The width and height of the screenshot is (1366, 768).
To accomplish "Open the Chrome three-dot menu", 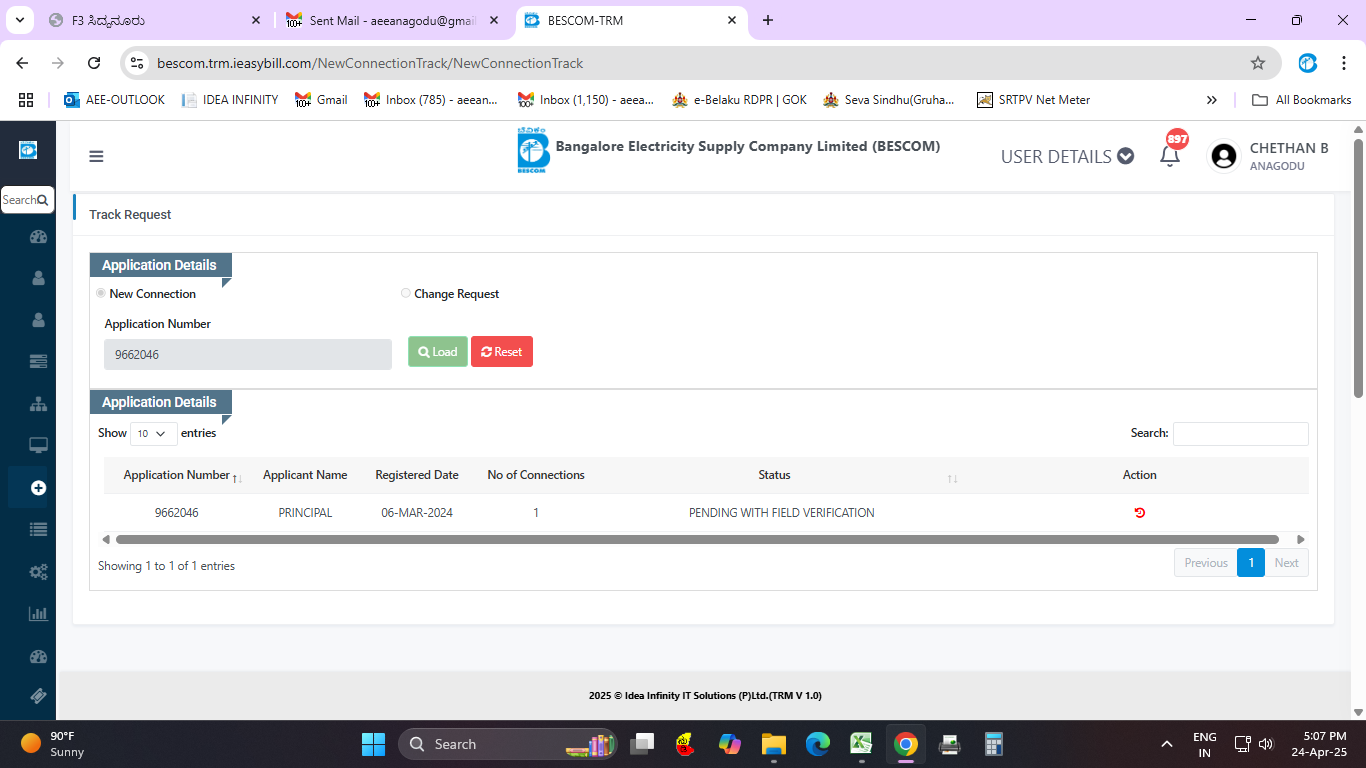I will point(1344,63).
